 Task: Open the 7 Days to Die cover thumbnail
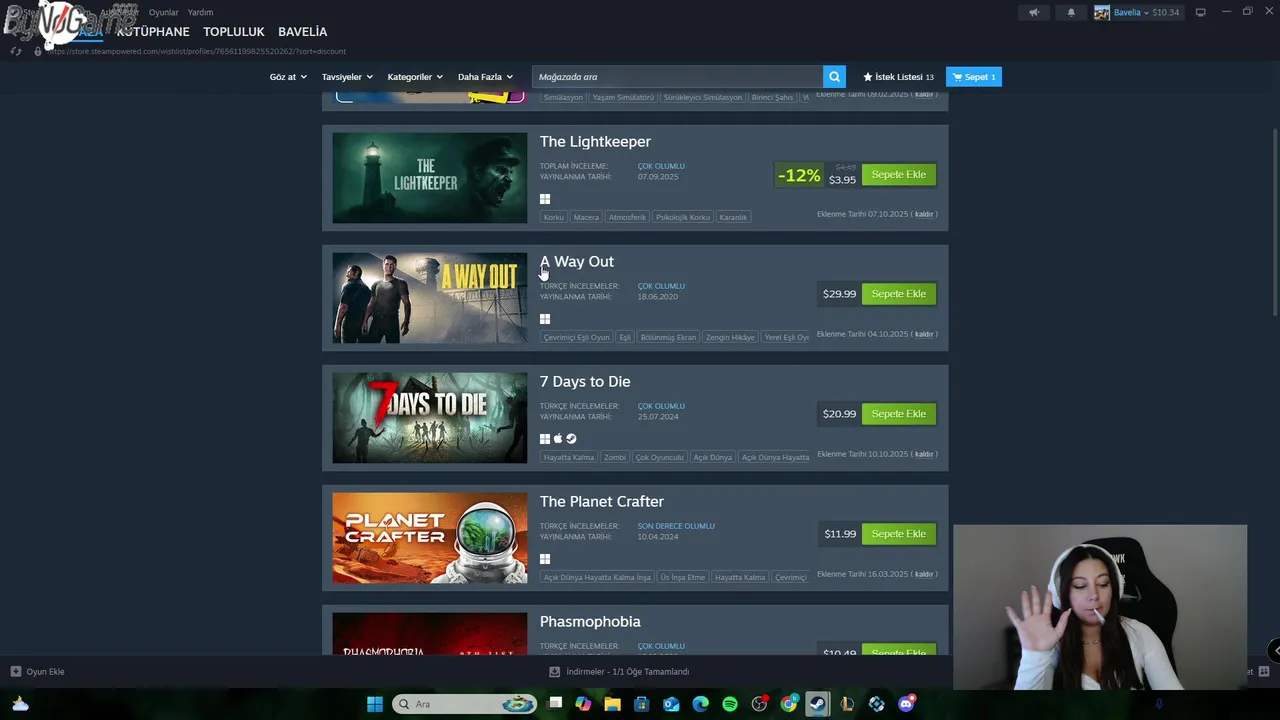[x=429, y=418]
